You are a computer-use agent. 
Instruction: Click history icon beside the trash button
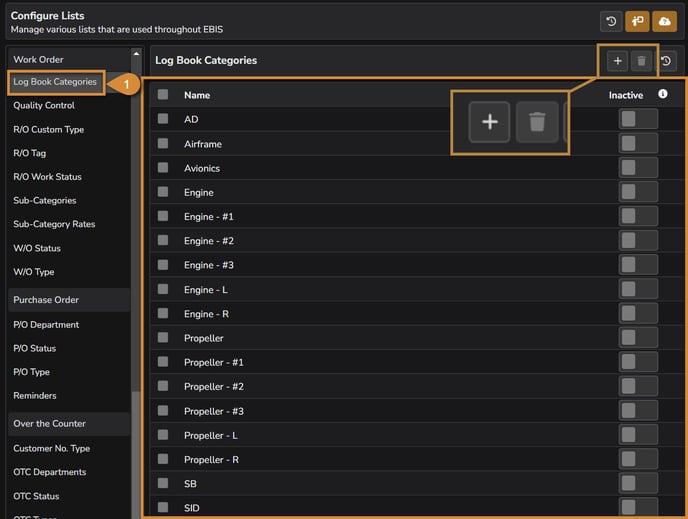click(668, 61)
